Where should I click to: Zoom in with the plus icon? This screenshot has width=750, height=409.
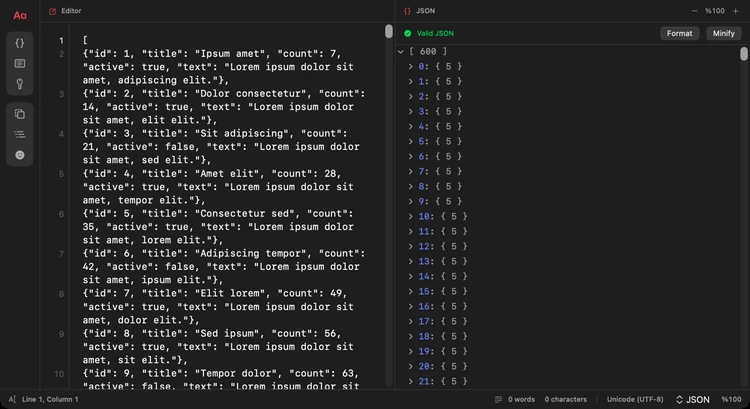[x=736, y=11]
